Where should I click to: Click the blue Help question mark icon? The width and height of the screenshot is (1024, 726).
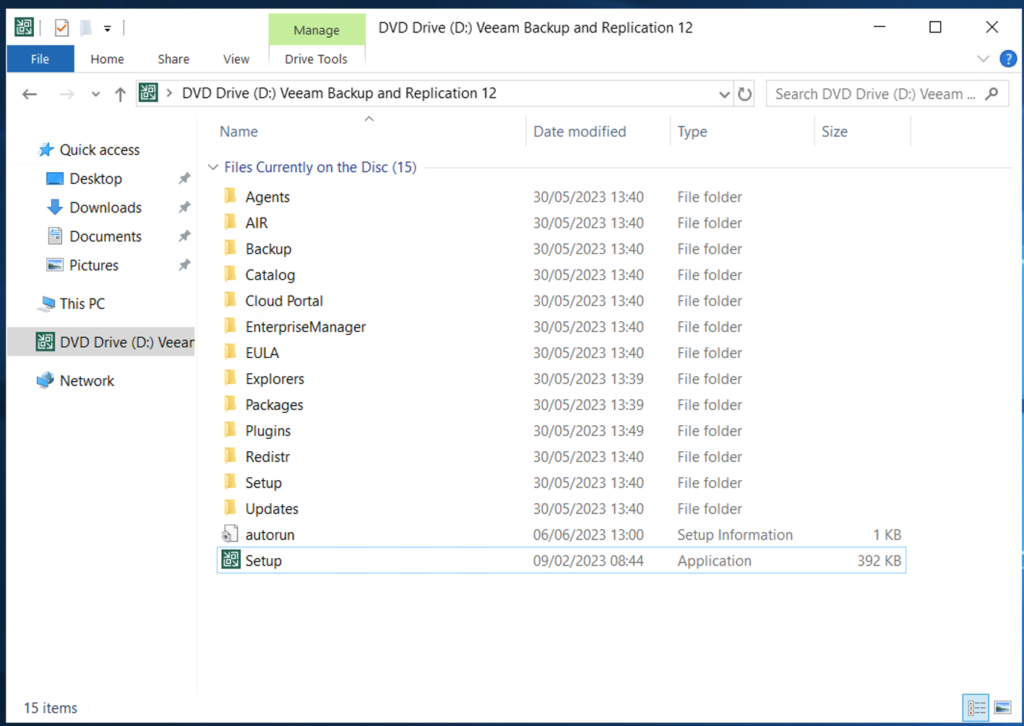(x=1008, y=58)
